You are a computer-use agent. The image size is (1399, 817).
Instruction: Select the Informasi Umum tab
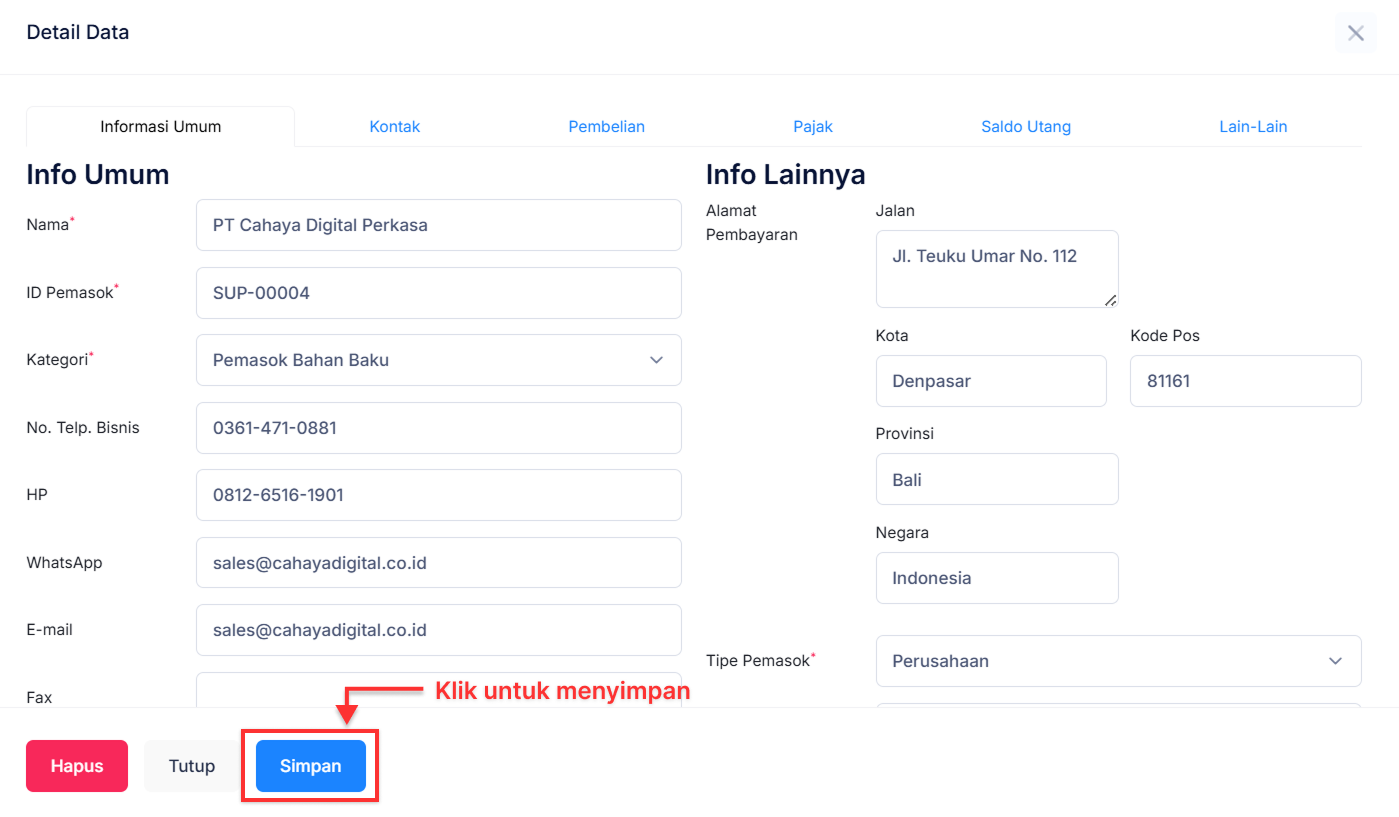tap(160, 127)
